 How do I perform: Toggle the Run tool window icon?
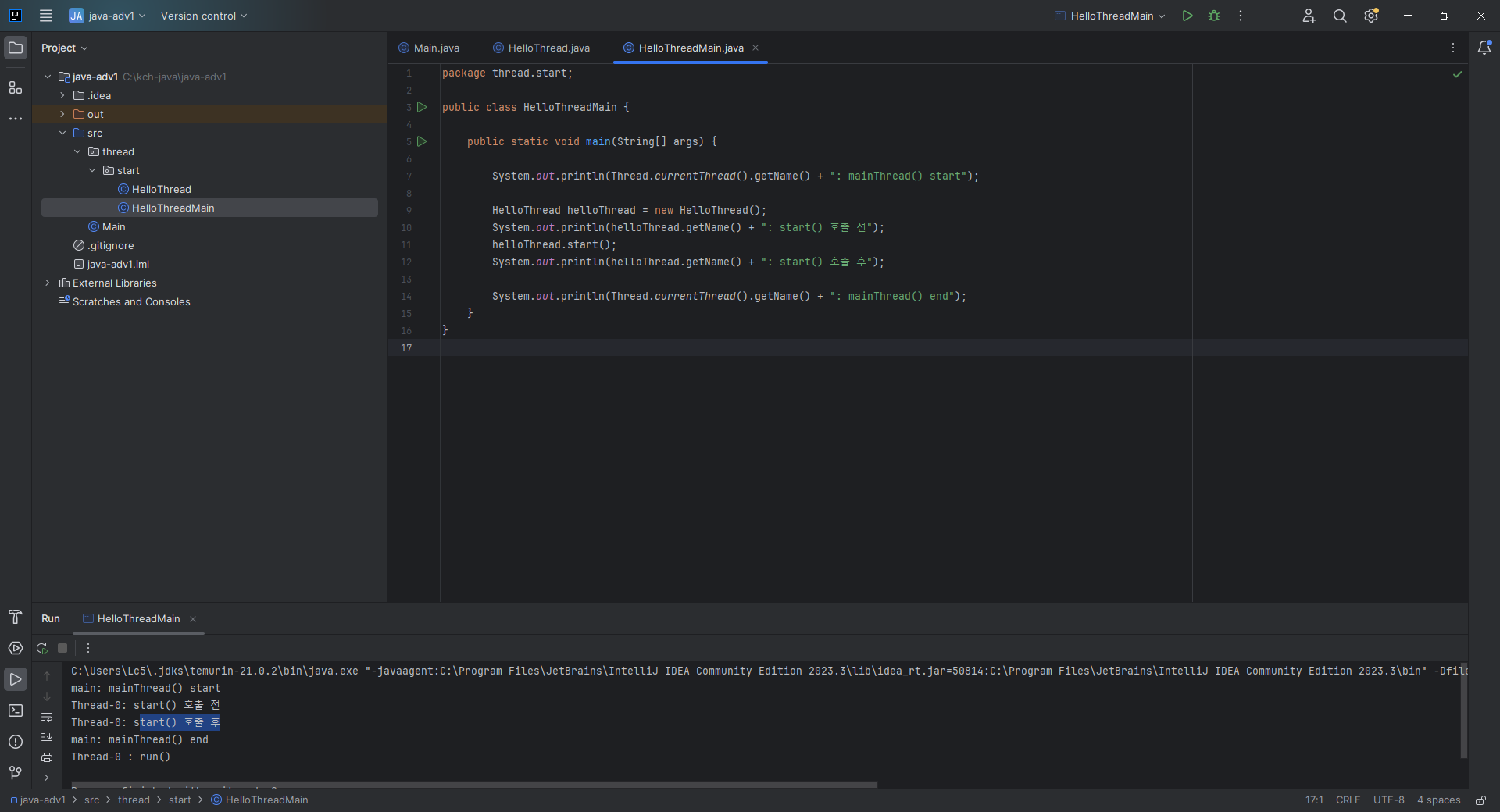[16, 679]
